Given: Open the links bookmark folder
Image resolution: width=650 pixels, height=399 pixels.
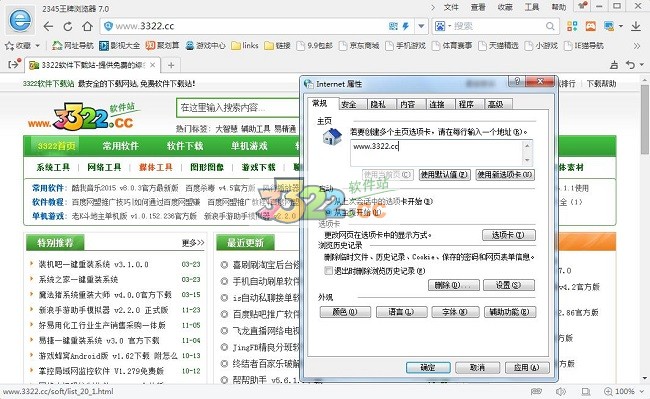Looking at the screenshot, I should (x=245, y=46).
